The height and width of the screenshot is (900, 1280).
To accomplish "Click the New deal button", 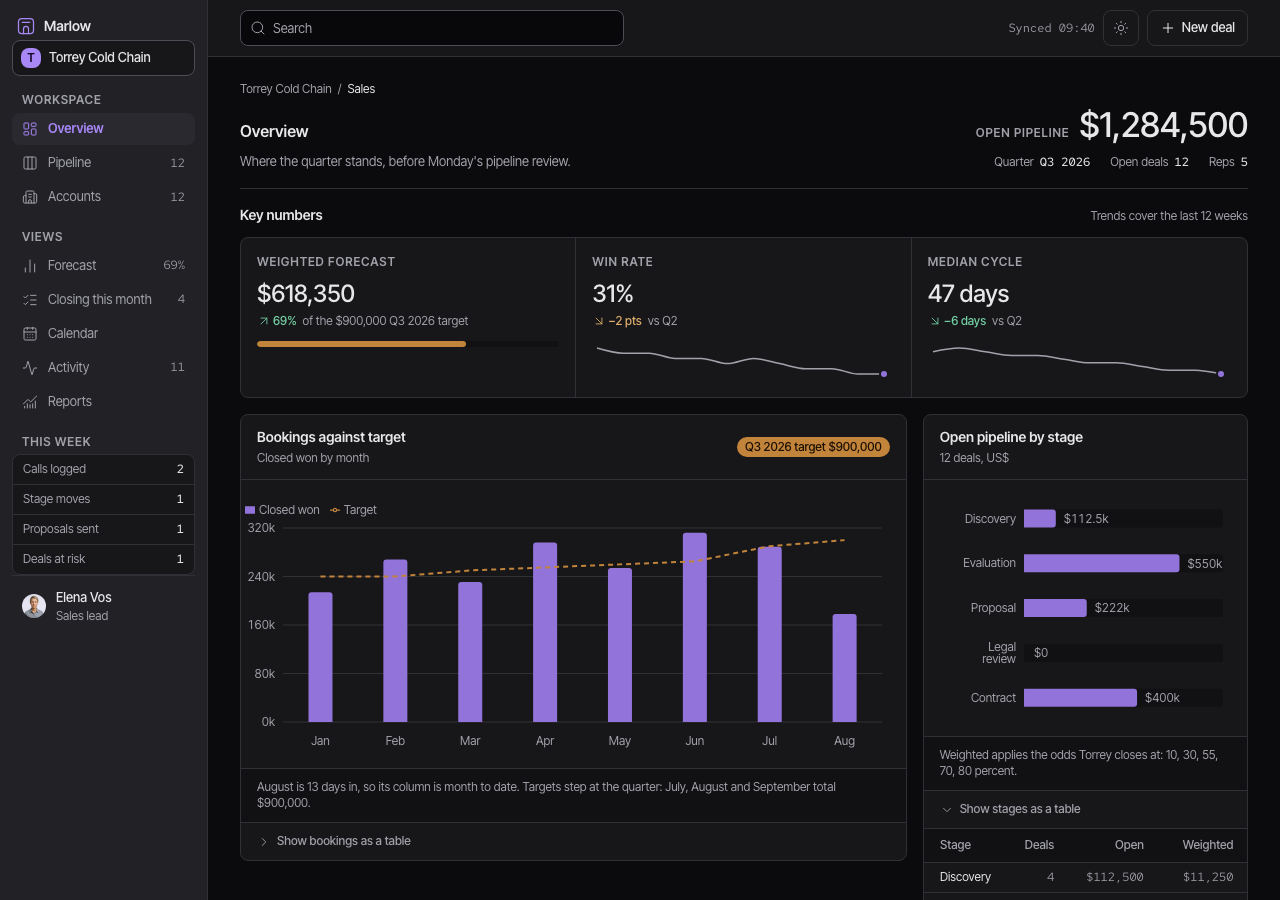I will coord(1197,28).
